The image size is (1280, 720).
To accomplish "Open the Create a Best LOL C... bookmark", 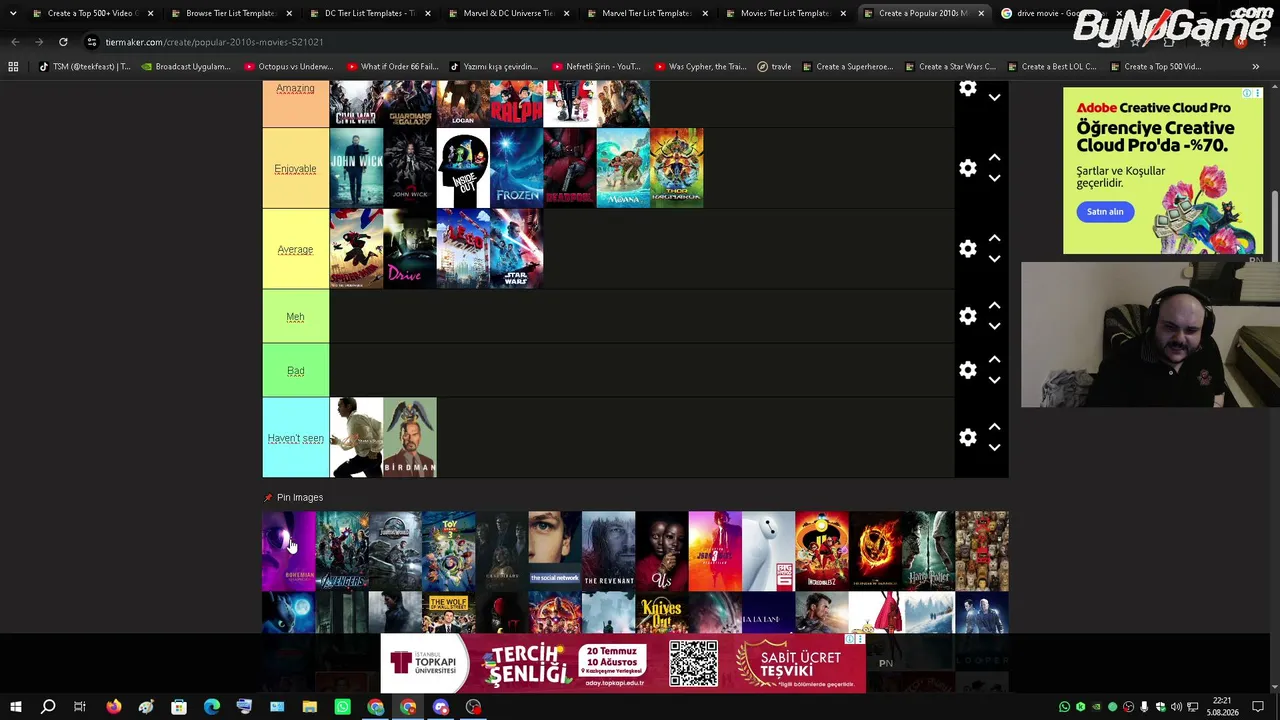I will [1051, 67].
